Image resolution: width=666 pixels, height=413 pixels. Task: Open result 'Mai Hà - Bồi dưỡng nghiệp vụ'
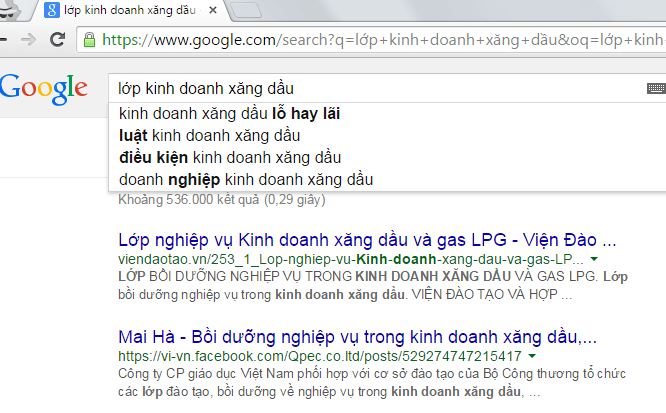[357, 337]
